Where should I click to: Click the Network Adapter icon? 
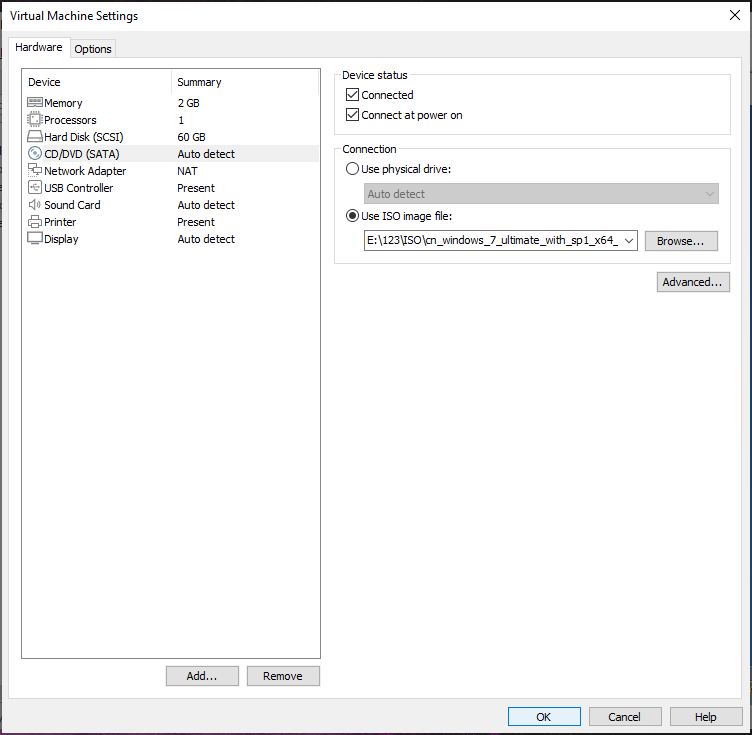tap(35, 171)
